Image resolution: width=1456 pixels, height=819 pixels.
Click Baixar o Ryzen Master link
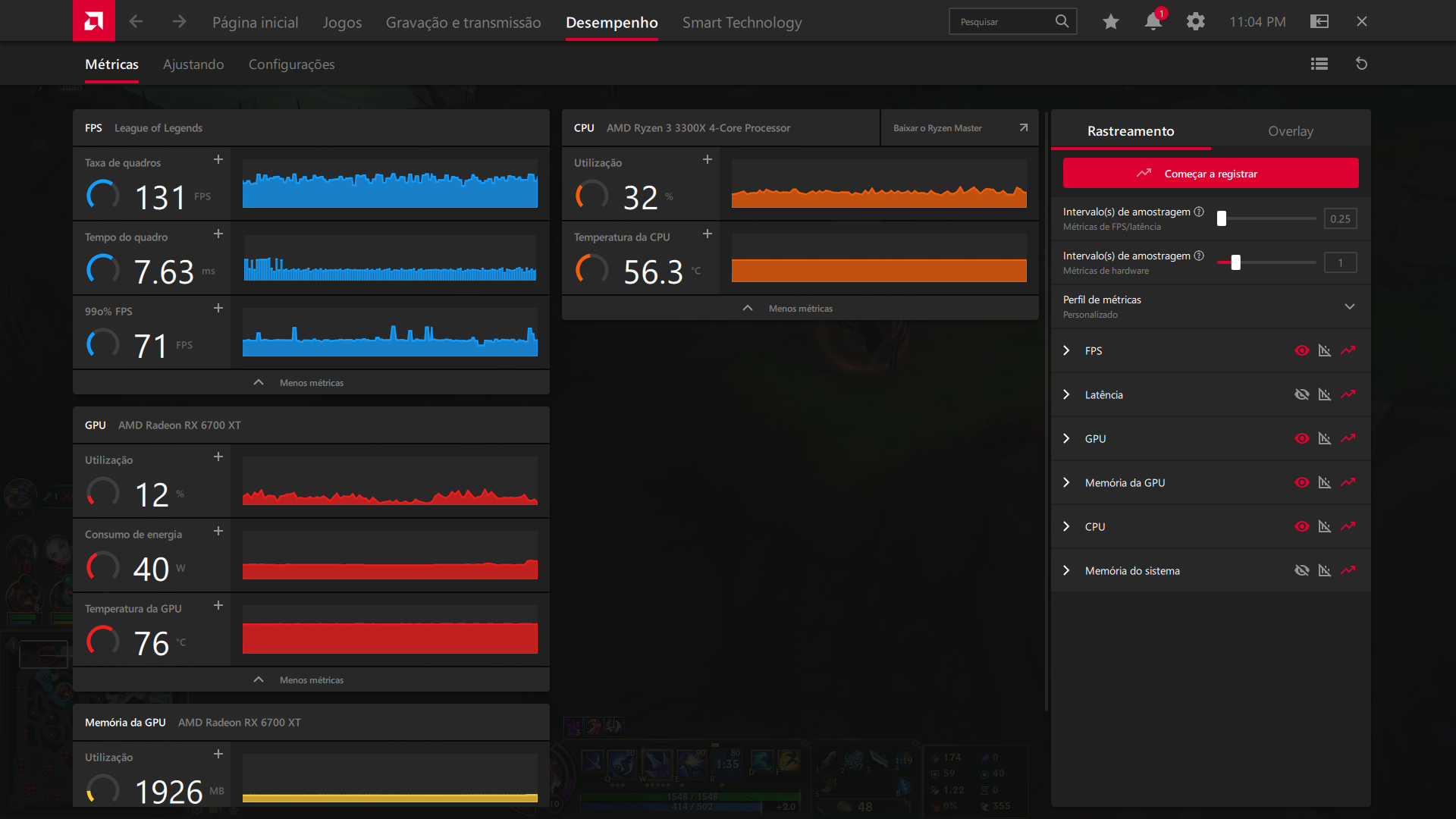[959, 127]
